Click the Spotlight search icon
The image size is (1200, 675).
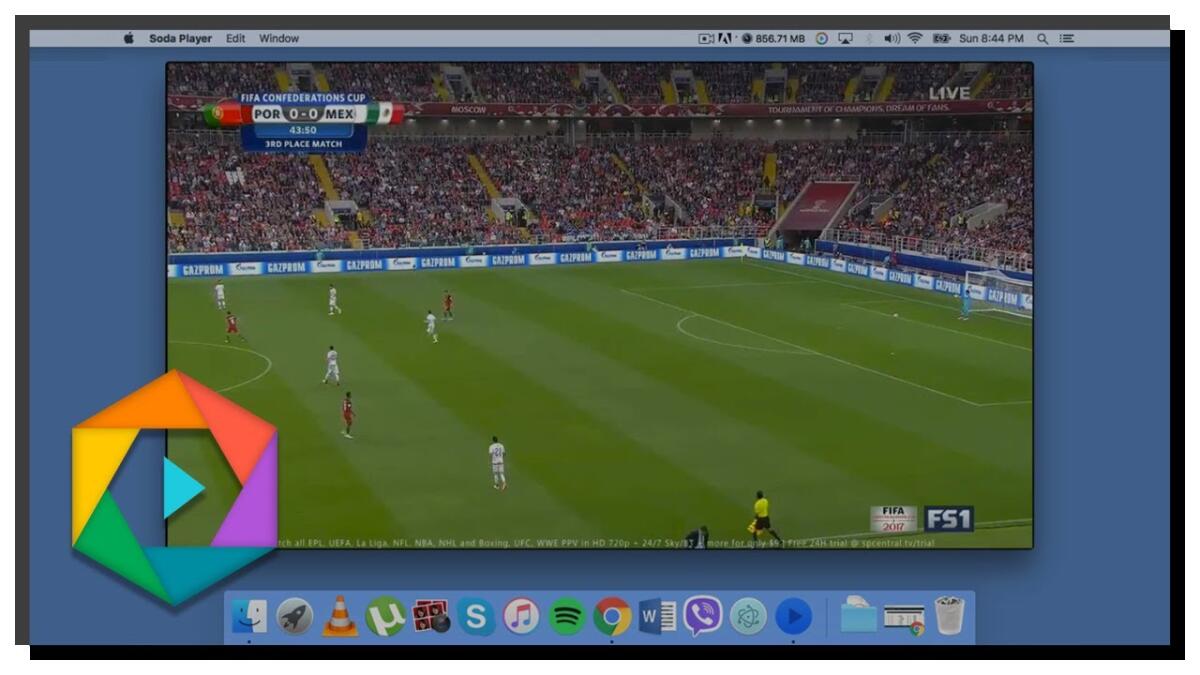click(x=1042, y=37)
